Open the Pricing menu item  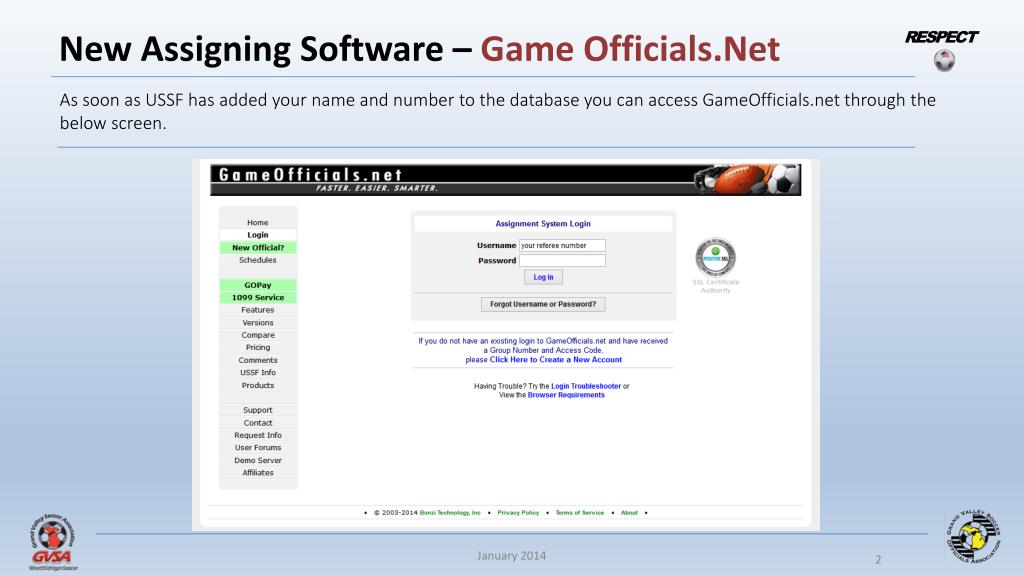coord(258,347)
